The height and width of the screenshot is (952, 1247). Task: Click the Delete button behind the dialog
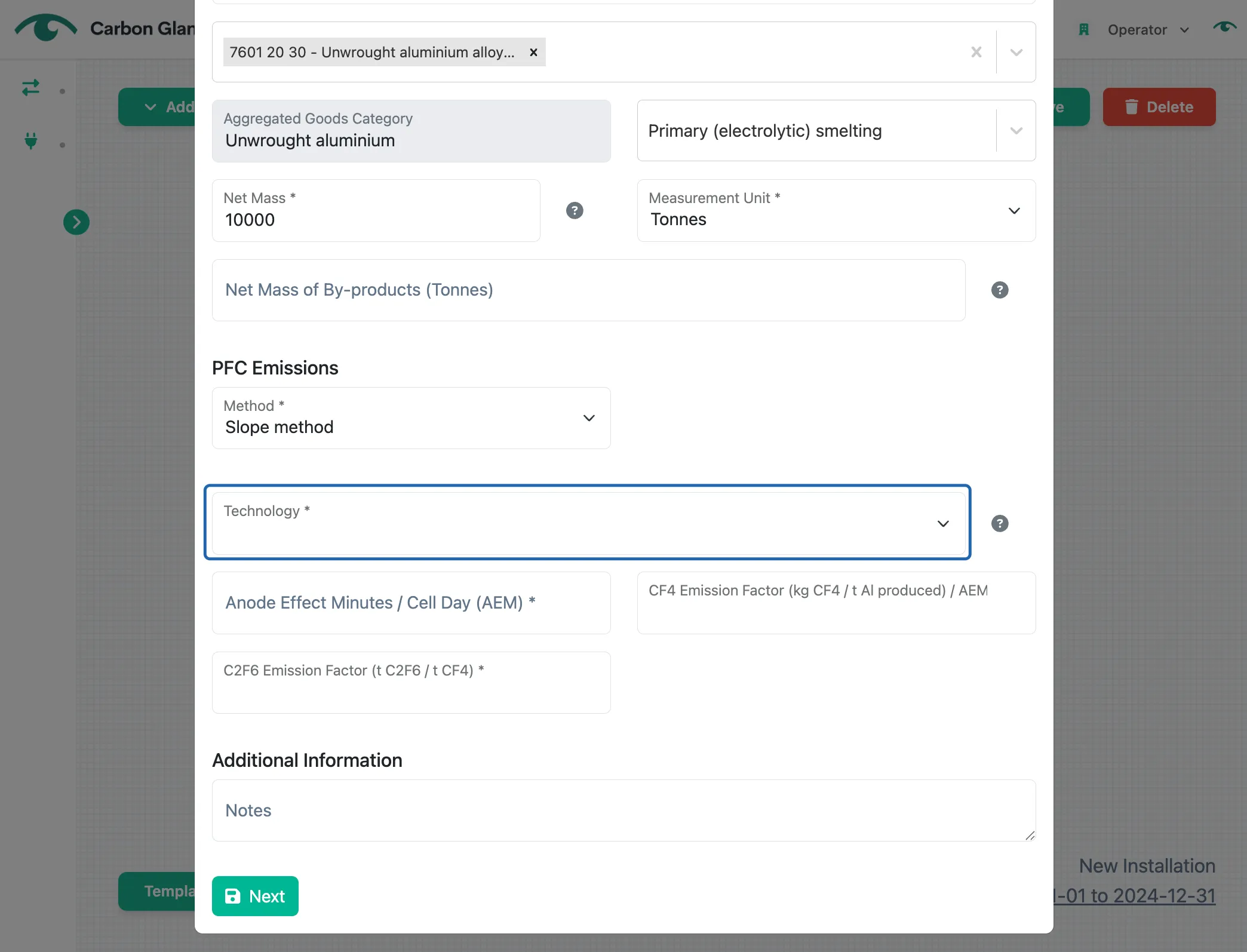[1159, 107]
